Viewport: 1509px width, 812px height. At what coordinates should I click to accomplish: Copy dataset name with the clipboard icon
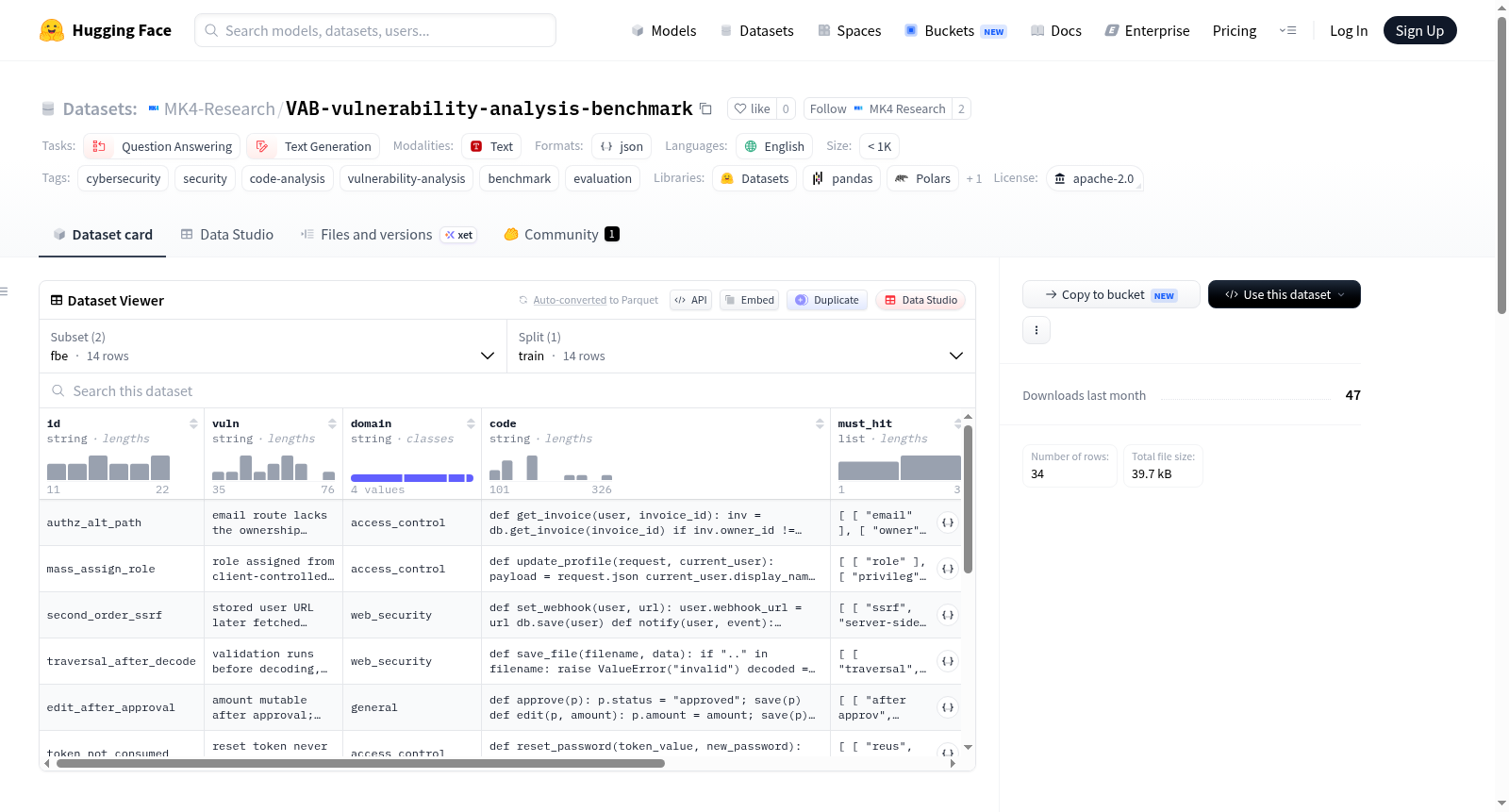coord(705,108)
